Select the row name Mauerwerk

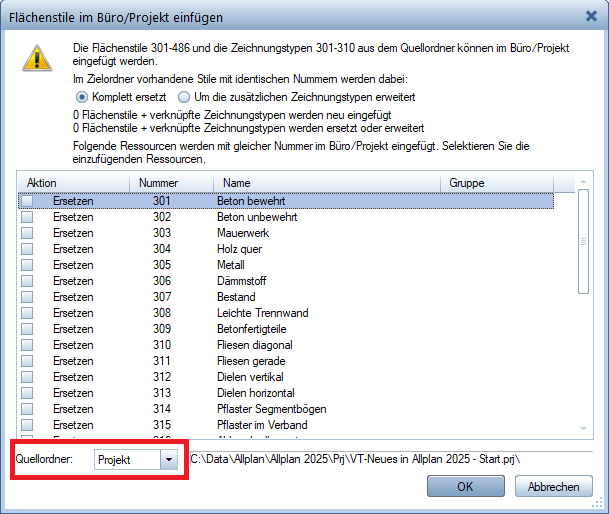243,233
